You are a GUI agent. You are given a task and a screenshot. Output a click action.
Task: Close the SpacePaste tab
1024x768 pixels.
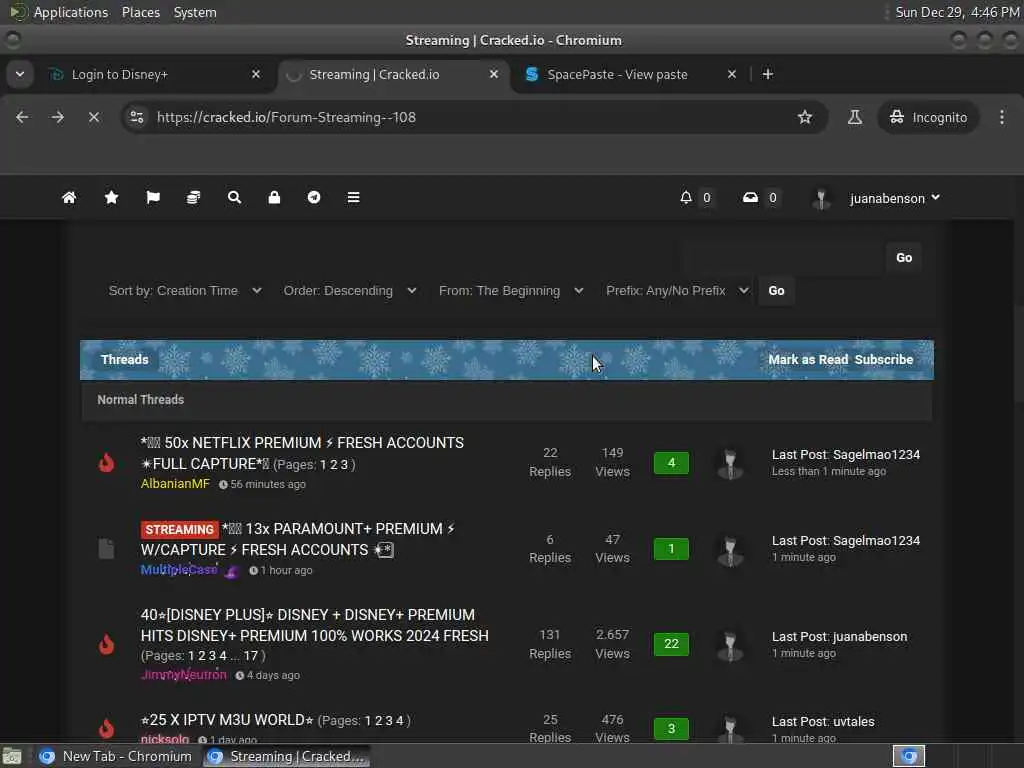click(x=732, y=74)
